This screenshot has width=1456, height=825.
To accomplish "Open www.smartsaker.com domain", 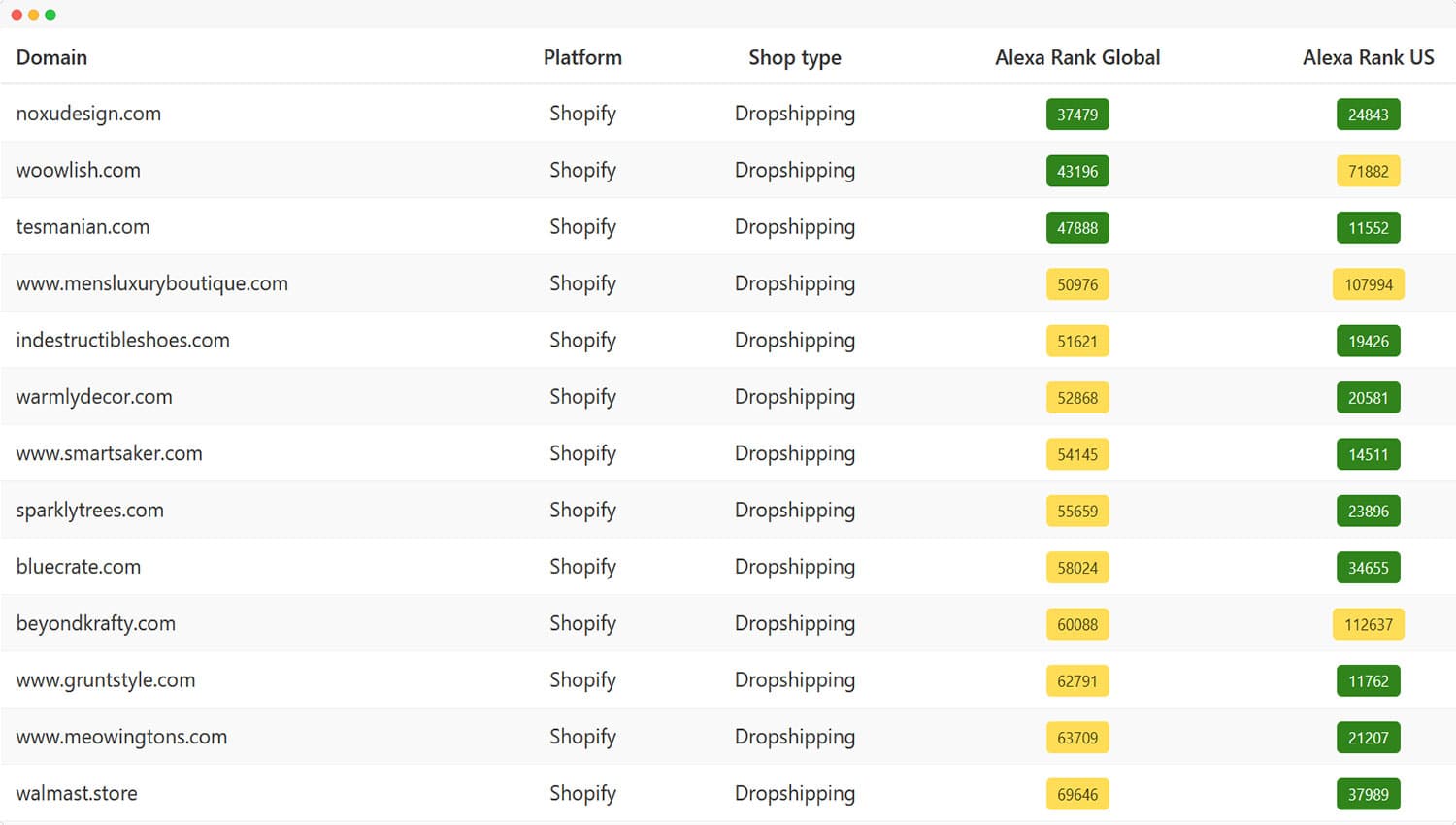I will [110, 453].
